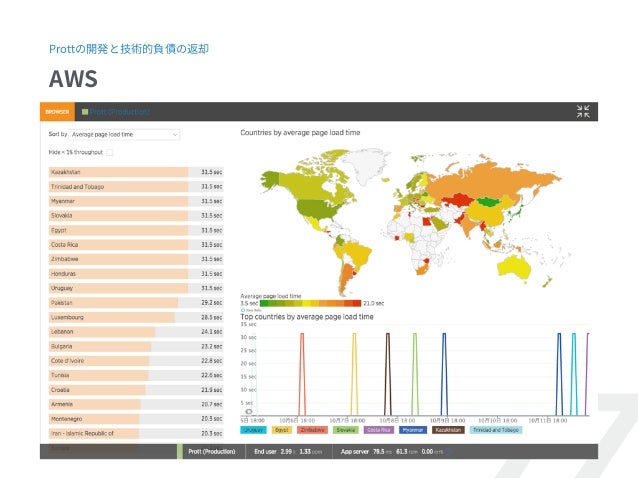The image size is (638, 479).
Task: Toggle Trinidad and Tobago legend swatch
Action: tap(496, 430)
